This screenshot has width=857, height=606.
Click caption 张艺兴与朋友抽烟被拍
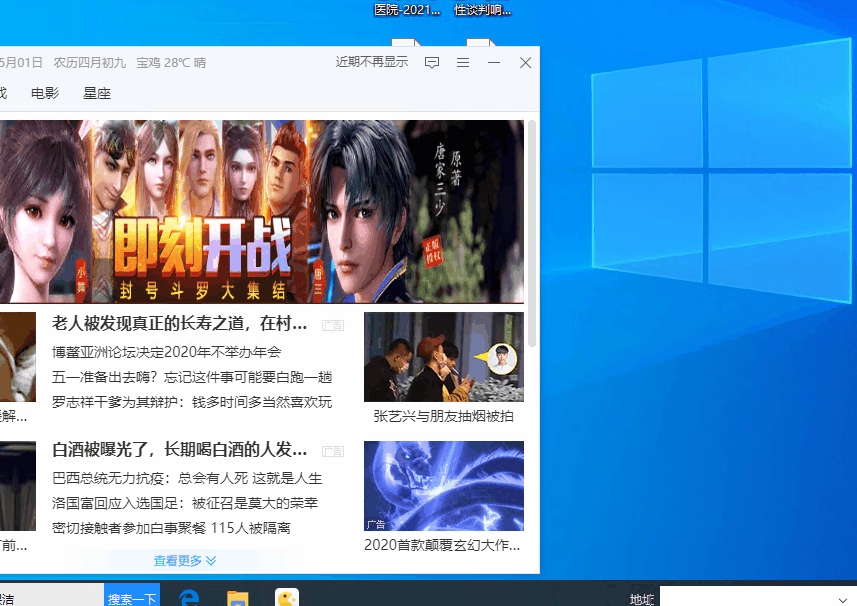[444, 416]
